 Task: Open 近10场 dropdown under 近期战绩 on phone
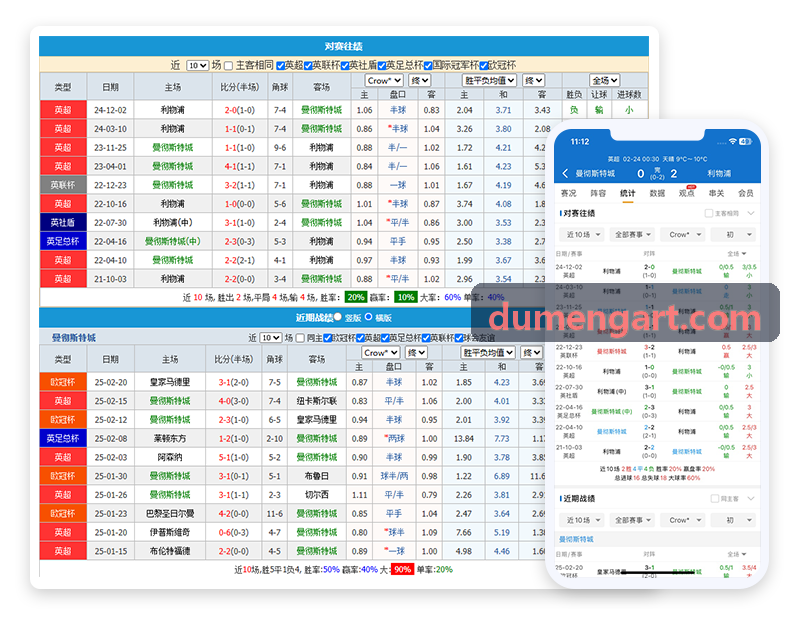tap(583, 520)
